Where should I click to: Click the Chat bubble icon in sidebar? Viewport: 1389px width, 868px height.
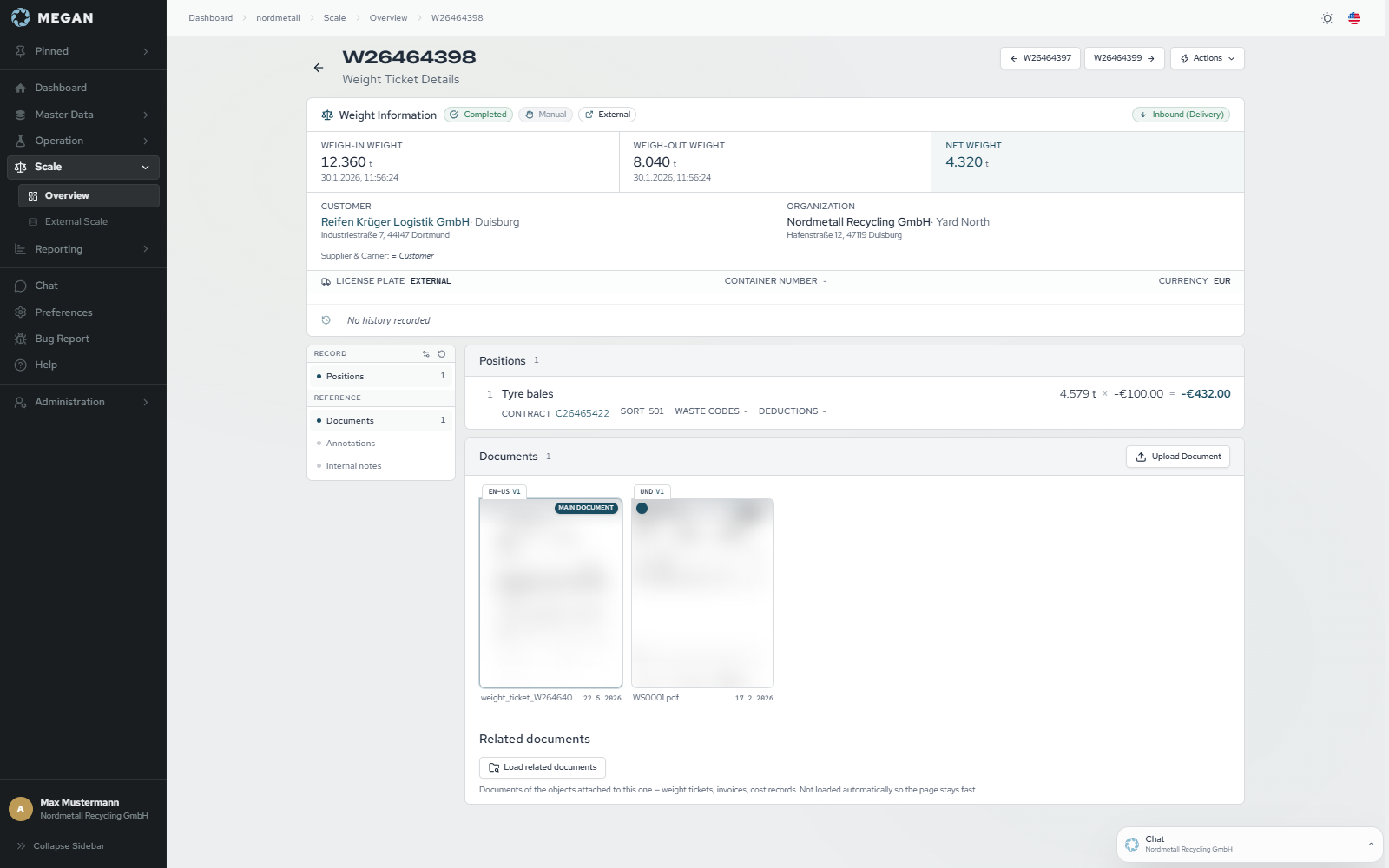point(21,286)
